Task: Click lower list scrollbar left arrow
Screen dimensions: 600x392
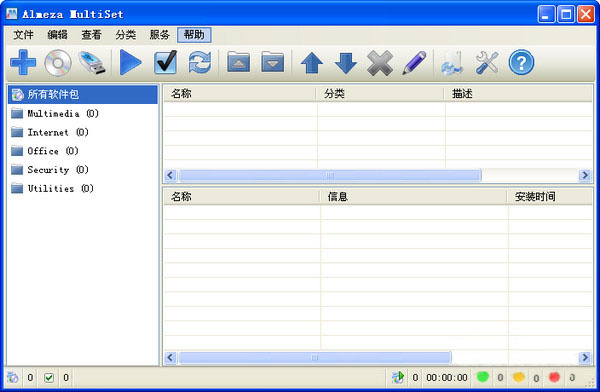Action: pyautogui.click(x=170, y=358)
